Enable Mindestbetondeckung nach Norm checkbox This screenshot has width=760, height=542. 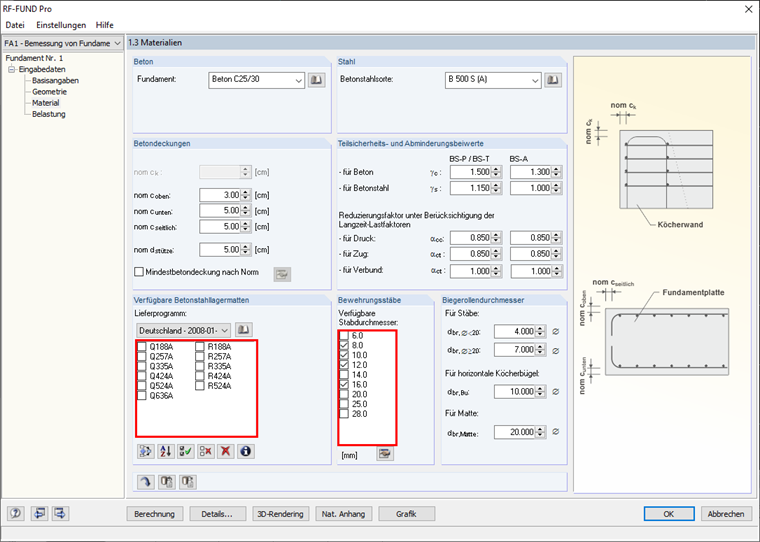point(139,272)
